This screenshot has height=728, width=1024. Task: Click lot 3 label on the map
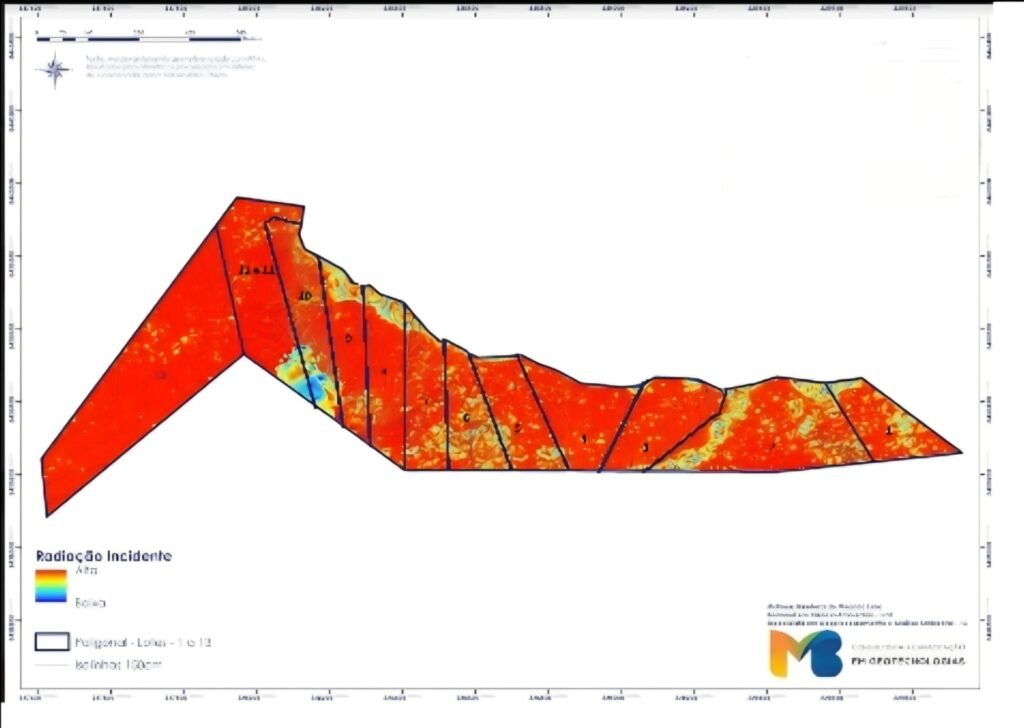645,447
